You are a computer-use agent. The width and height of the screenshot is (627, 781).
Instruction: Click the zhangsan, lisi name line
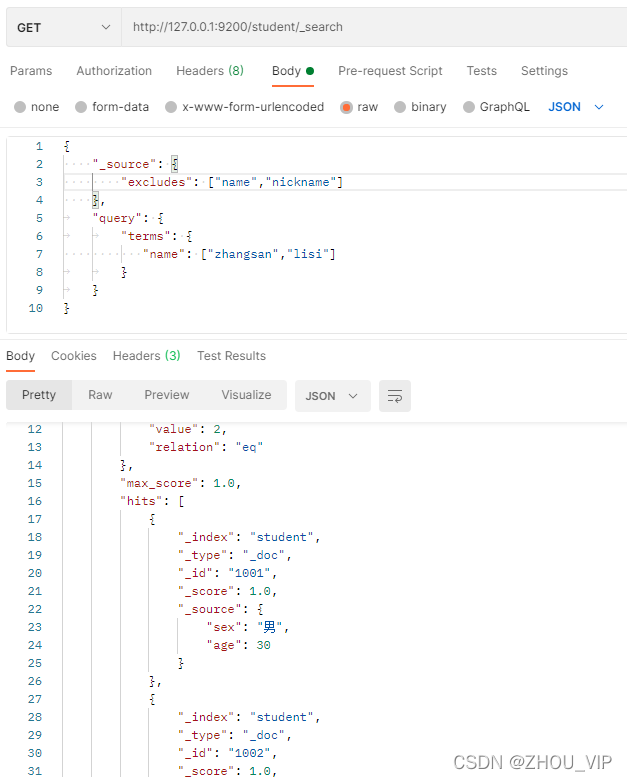point(239,255)
